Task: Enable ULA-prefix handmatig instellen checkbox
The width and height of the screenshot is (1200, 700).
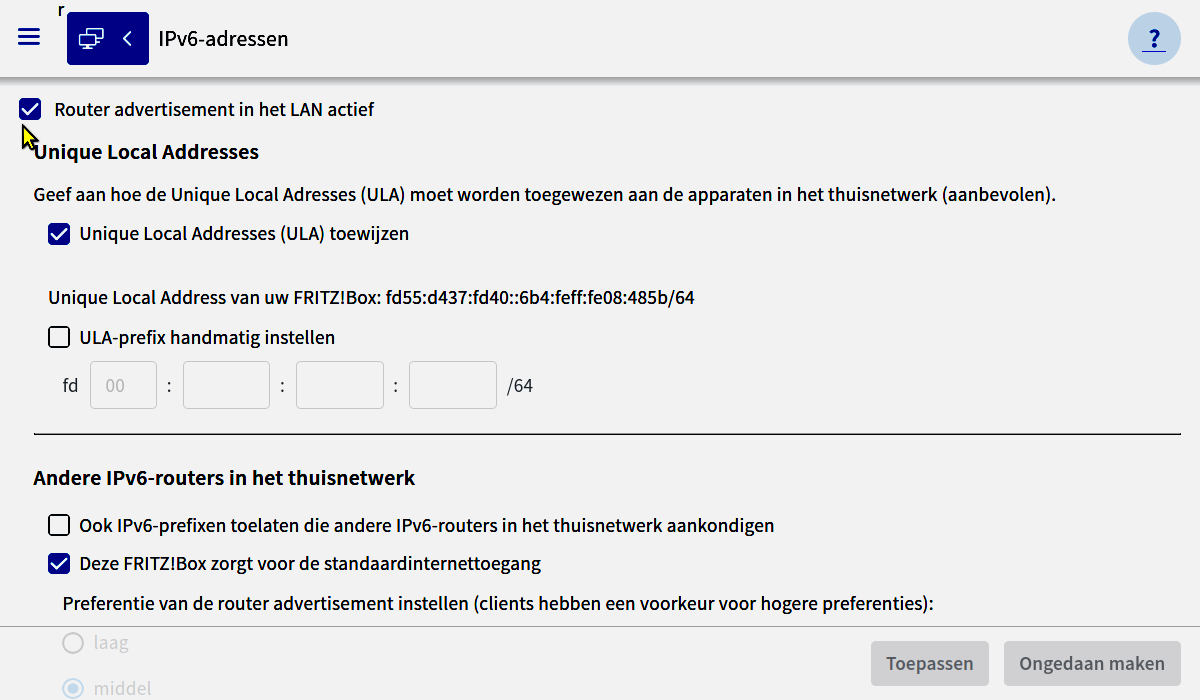Action: 59,337
